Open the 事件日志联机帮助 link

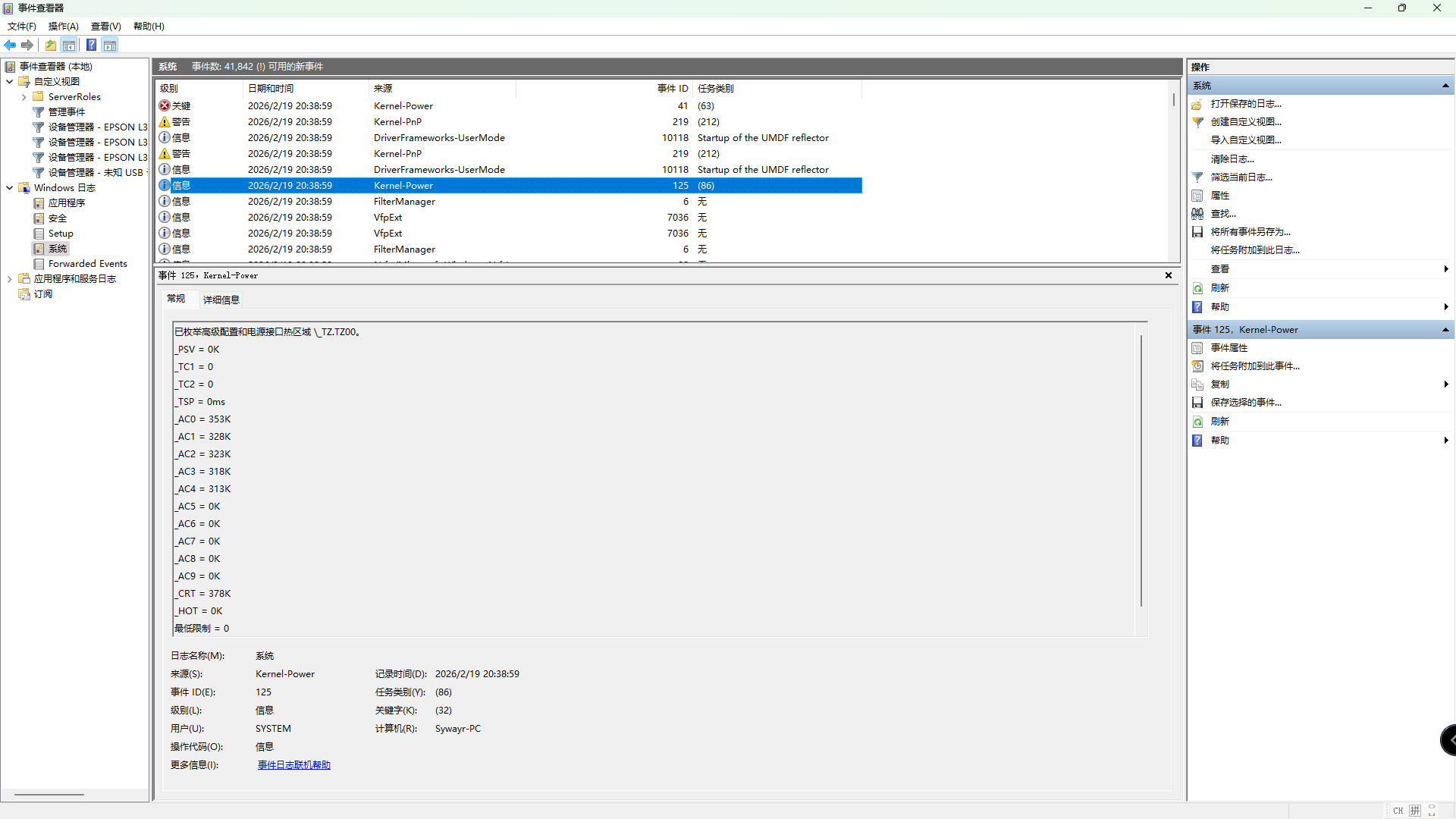click(x=293, y=765)
